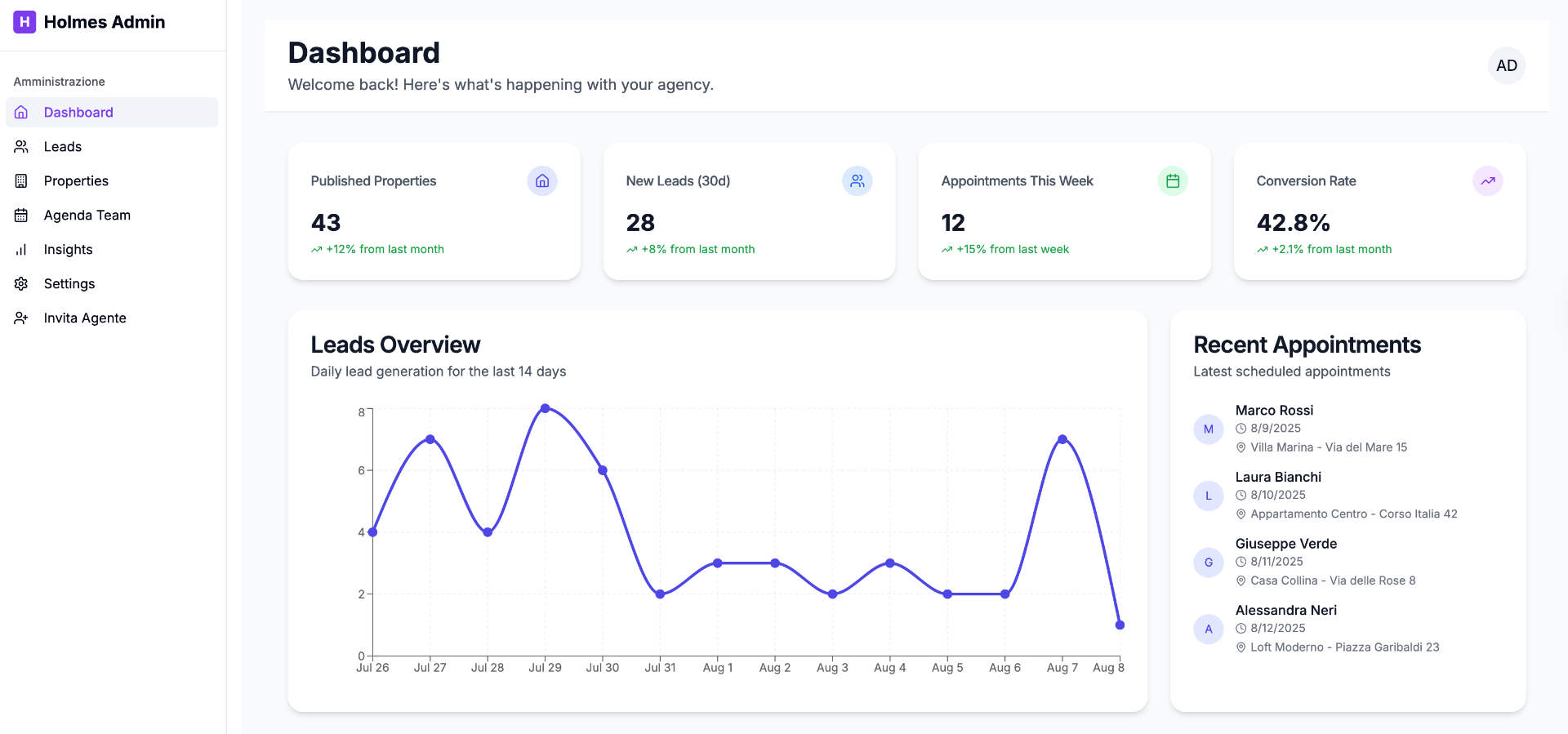Open Marco Rossi's appointment
Screen dimensions: 1568x734
(1274, 411)
